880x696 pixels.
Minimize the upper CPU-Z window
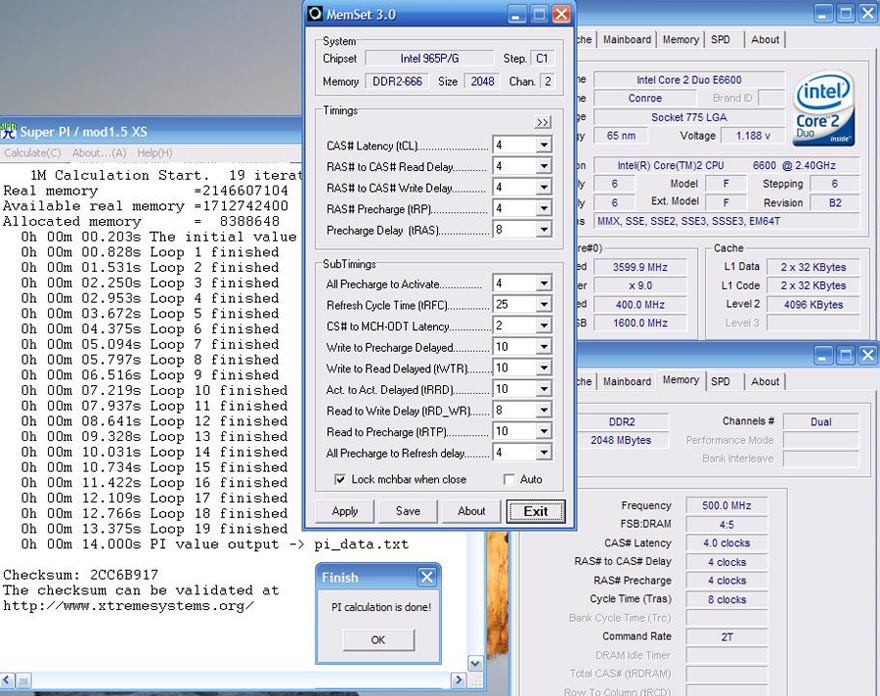coord(823,13)
